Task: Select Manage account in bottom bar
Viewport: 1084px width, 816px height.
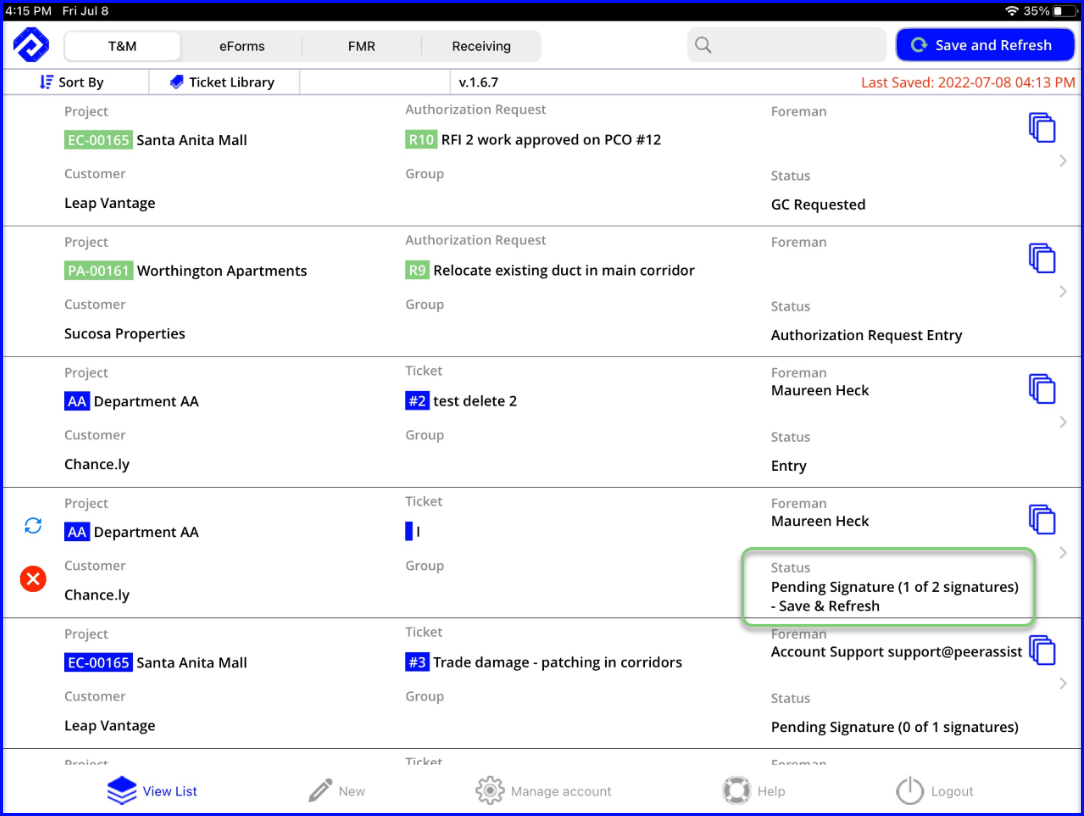Action: coord(543,790)
